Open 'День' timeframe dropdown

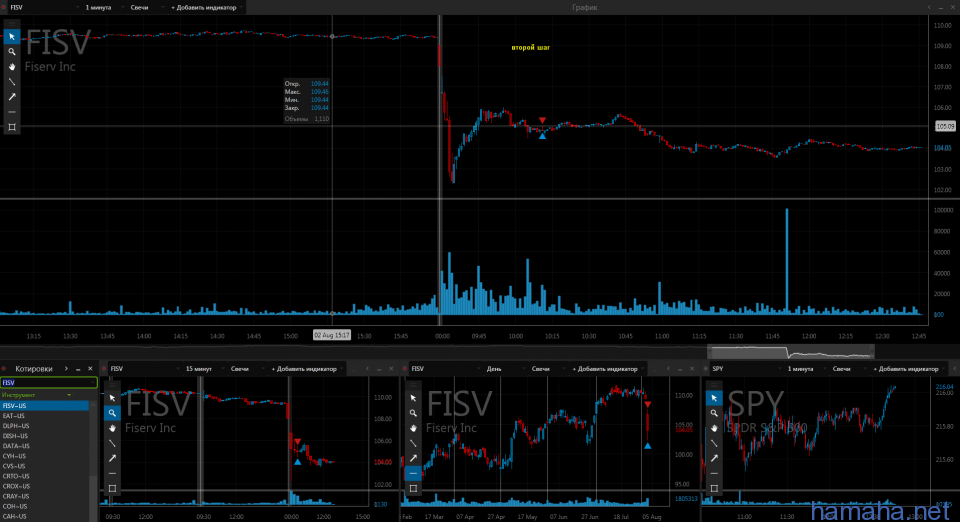pyautogui.click(x=504, y=369)
